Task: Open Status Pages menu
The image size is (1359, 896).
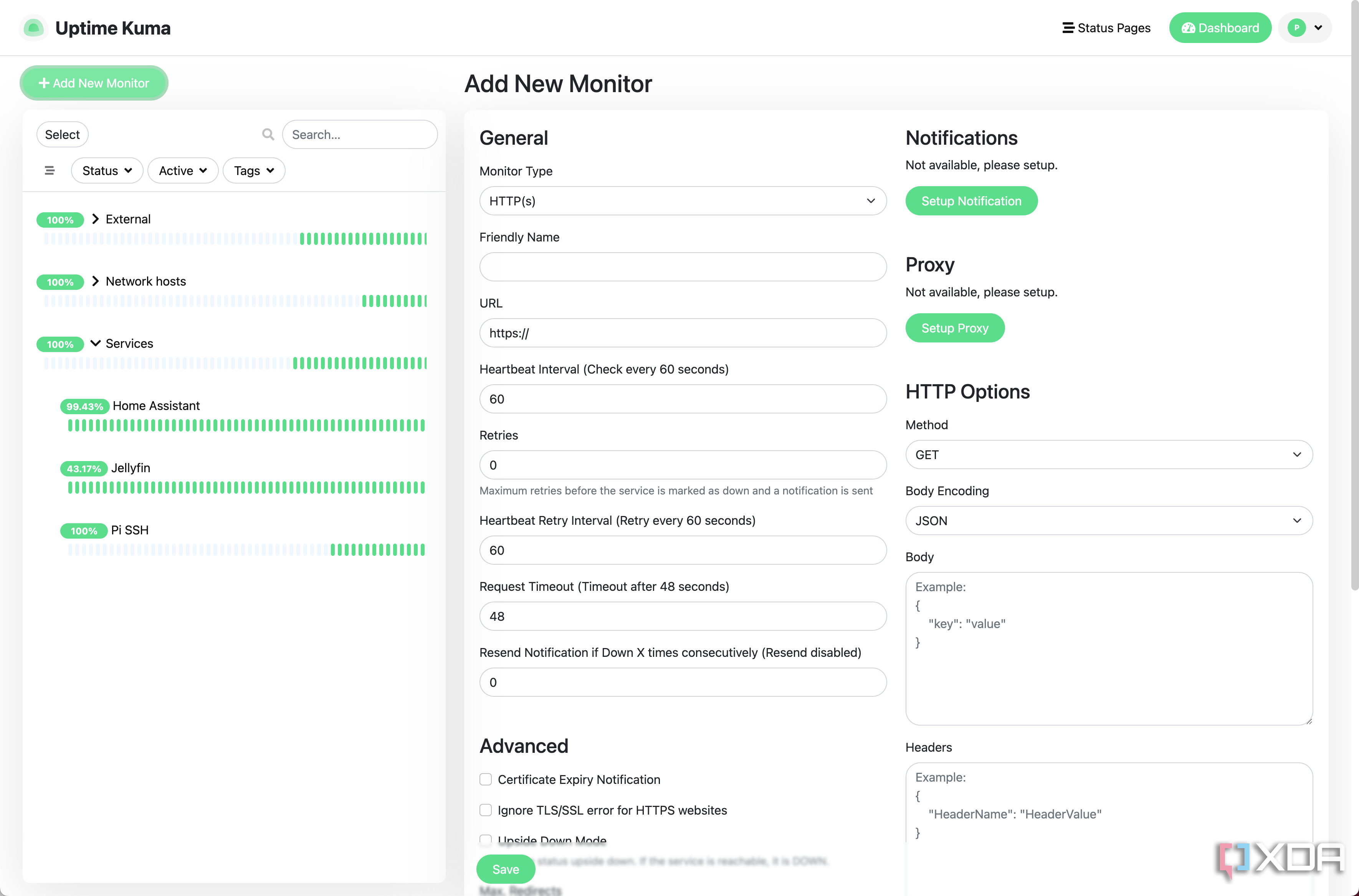Action: [1106, 27]
